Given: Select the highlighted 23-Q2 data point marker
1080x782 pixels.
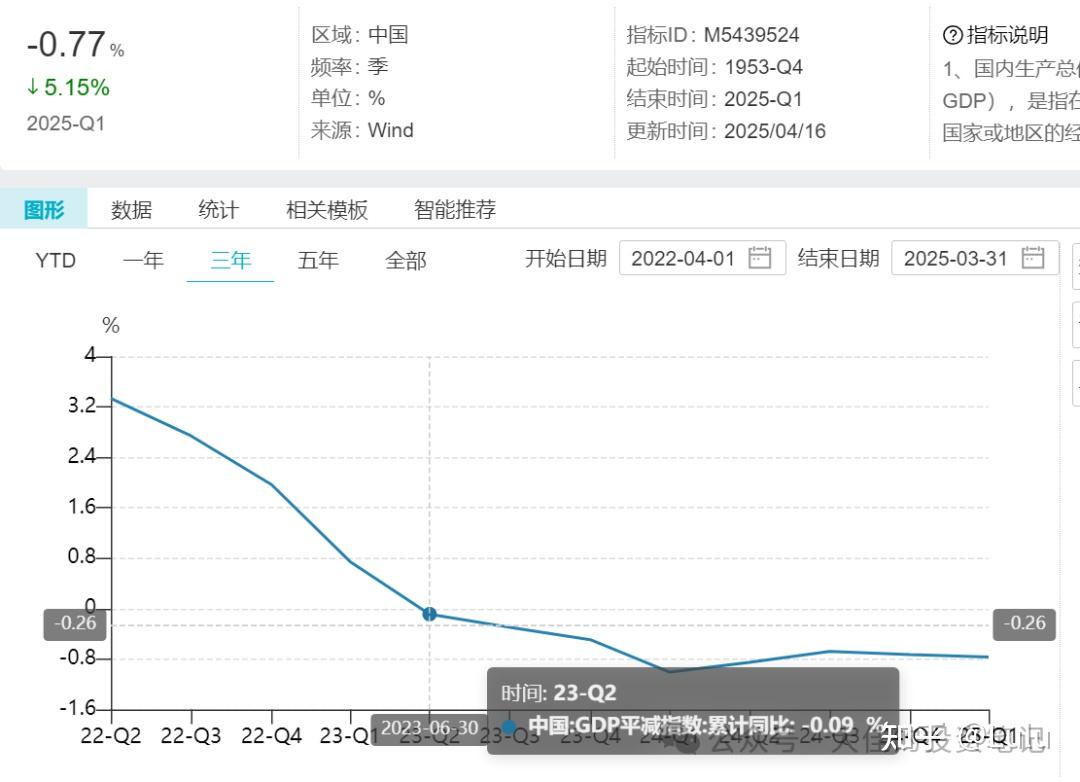Looking at the screenshot, I should pyautogui.click(x=429, y=614).
